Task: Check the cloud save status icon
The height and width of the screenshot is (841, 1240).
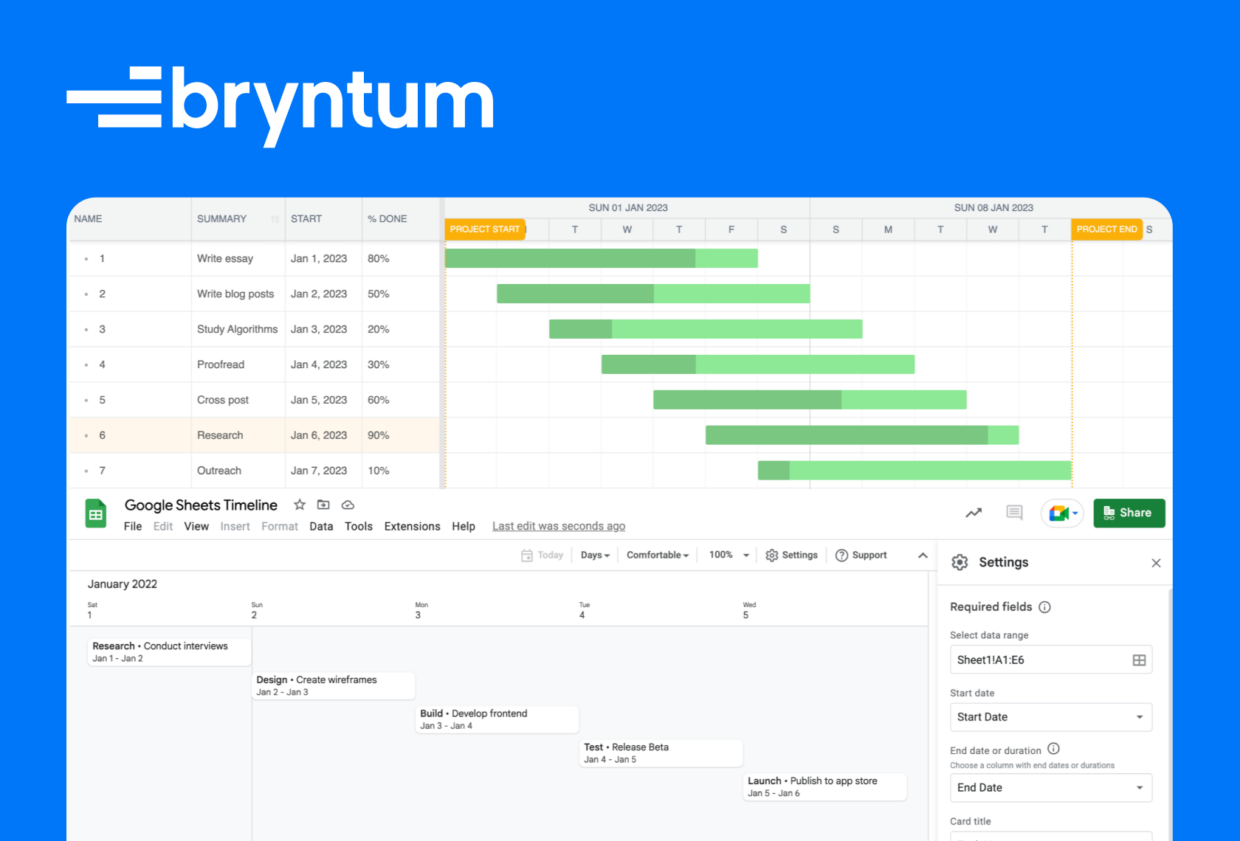Action: (x=348, y=505)
